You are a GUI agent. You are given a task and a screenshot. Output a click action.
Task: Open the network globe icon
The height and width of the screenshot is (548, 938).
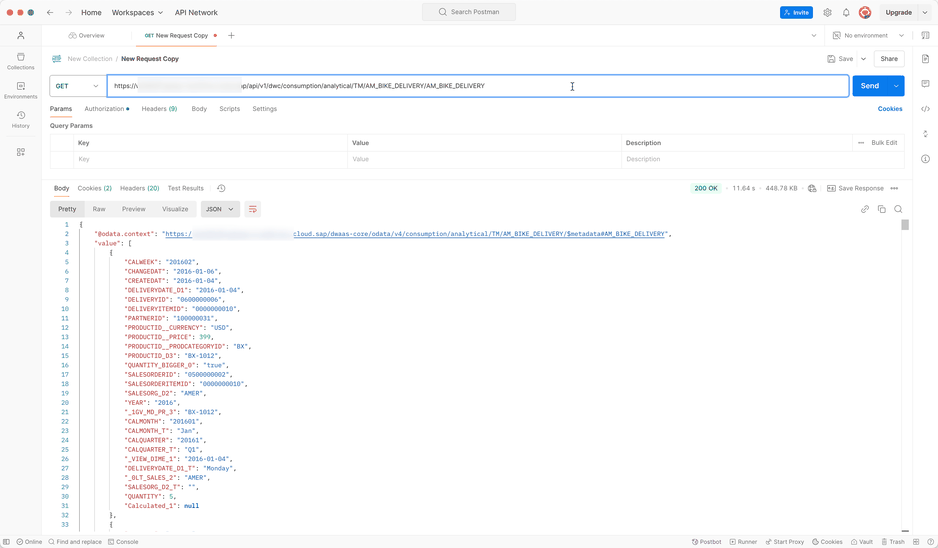point(812,188)
